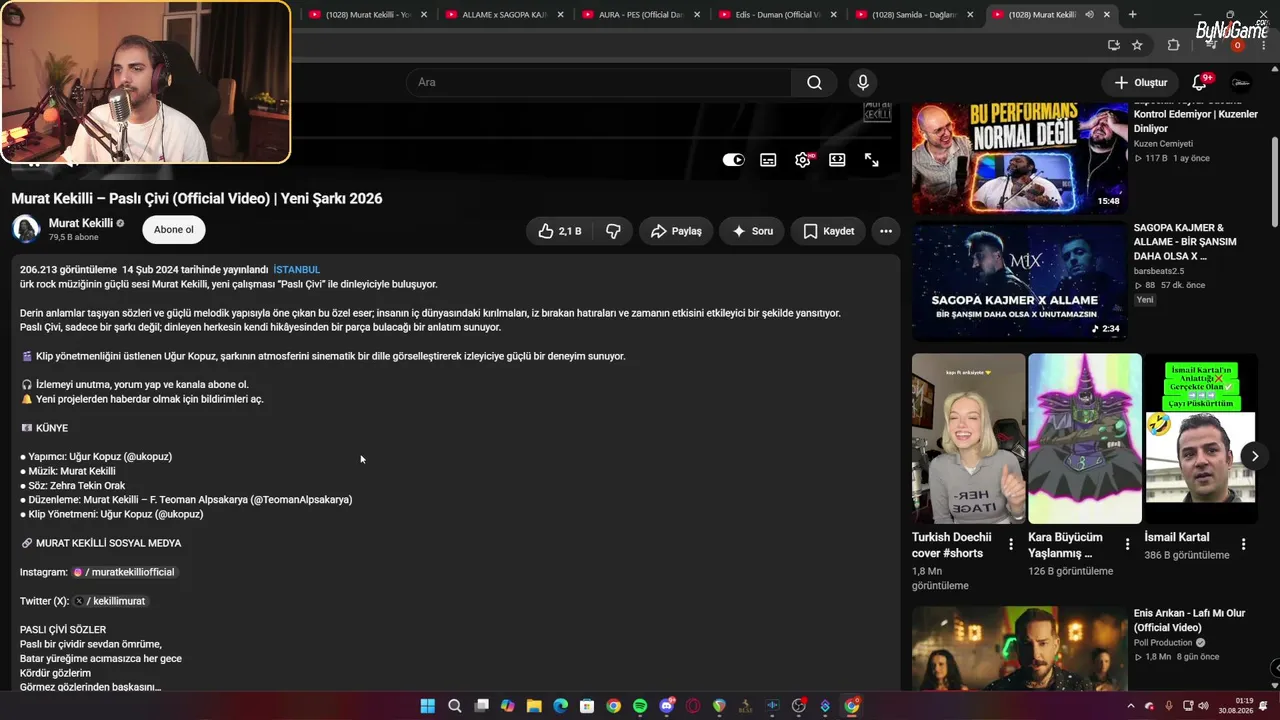Viewport: 1280px width, 720px height.
Task: Start voice search with the microphone icon
Action: (863, 83)
